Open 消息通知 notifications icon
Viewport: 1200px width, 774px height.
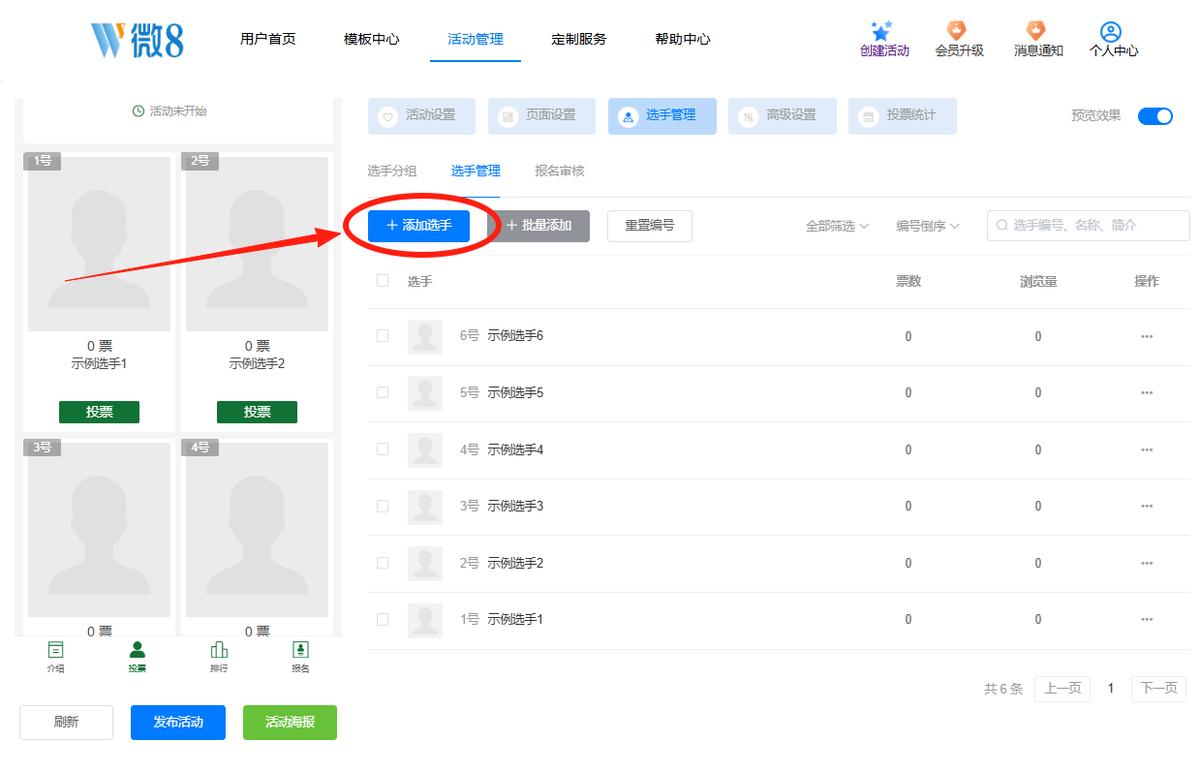[1037, 31]
